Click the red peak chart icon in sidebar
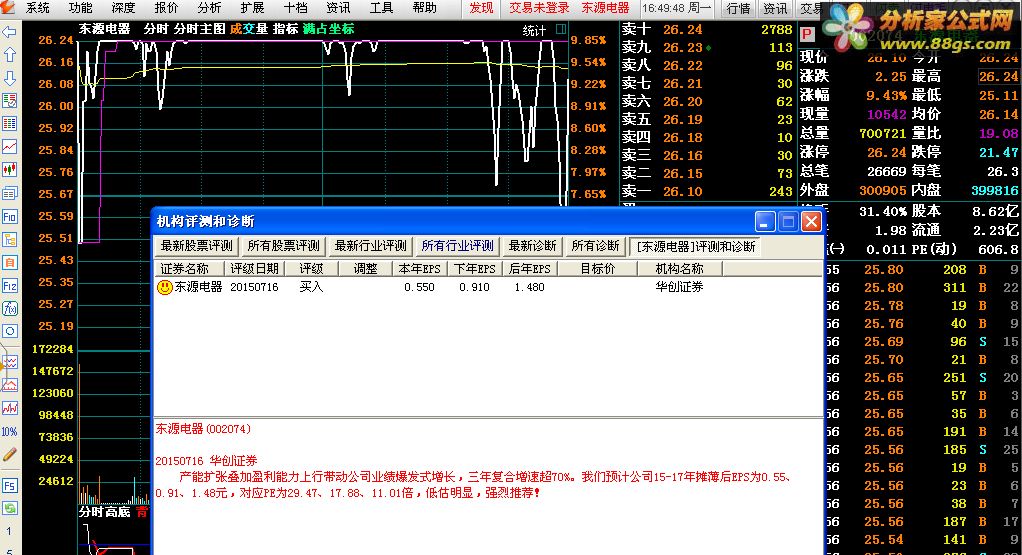The height and width of the screenshot is (555, 1022). [x=10, y=385]
